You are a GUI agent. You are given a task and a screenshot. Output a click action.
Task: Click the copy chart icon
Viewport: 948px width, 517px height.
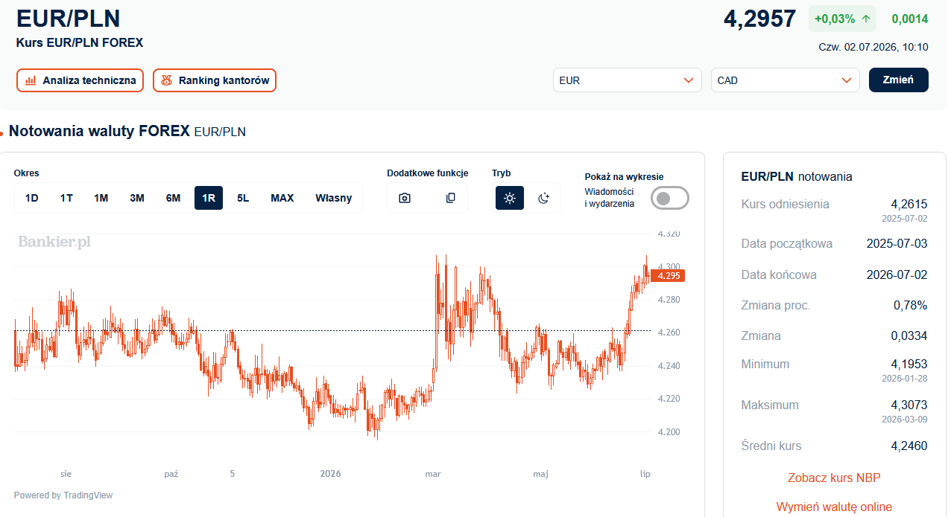(x=450, y=198)
